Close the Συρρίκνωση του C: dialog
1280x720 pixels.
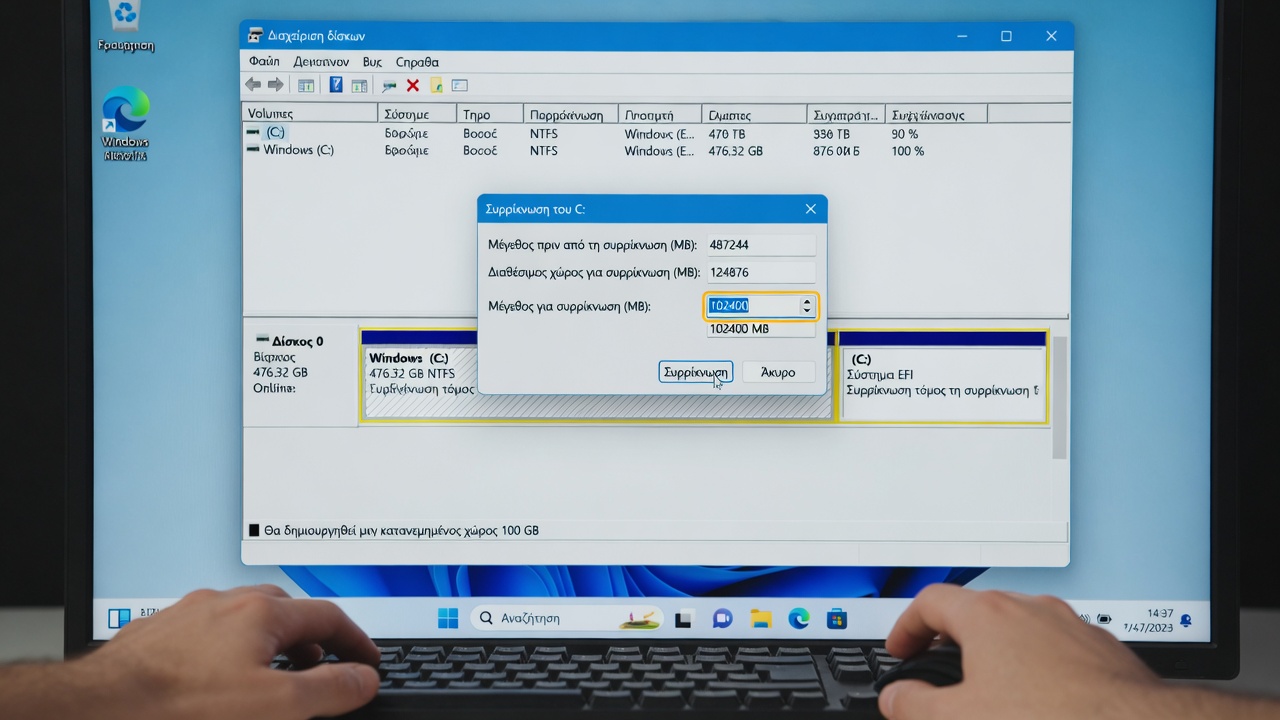coord(810,209)
